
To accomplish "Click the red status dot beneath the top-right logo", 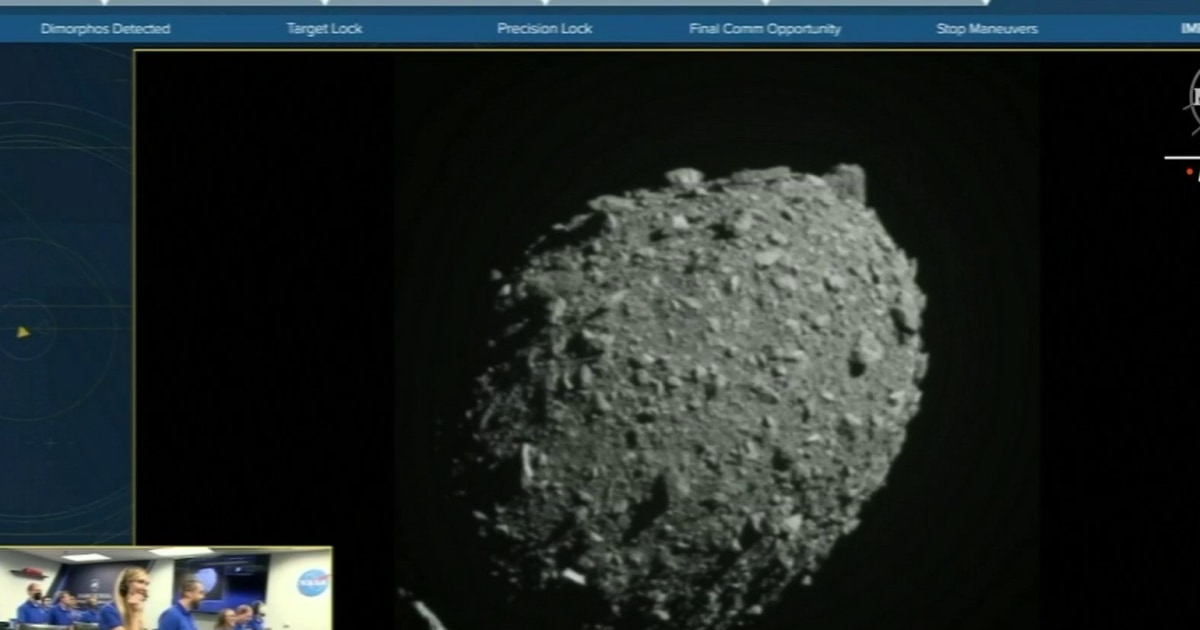I will coord(1190,172).
